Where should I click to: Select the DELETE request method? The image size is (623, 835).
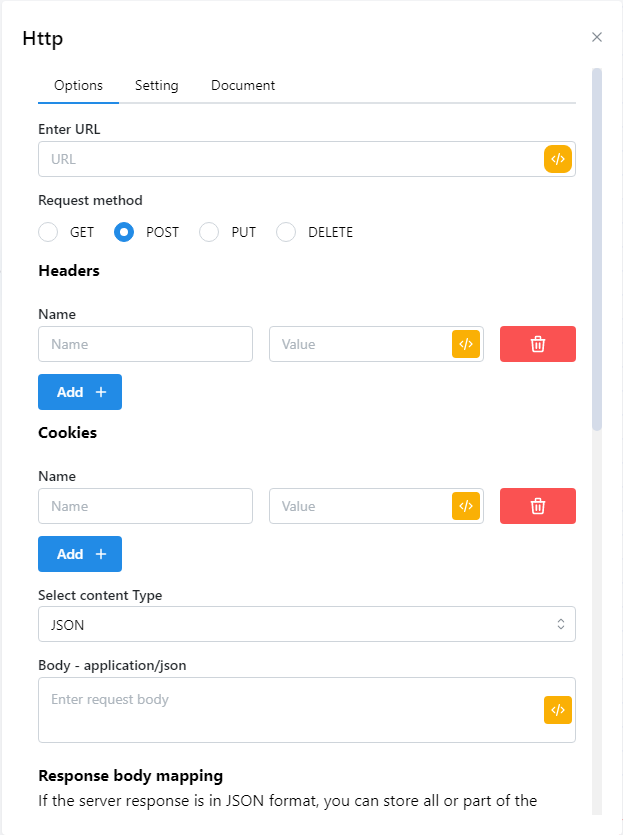point(286,233)
